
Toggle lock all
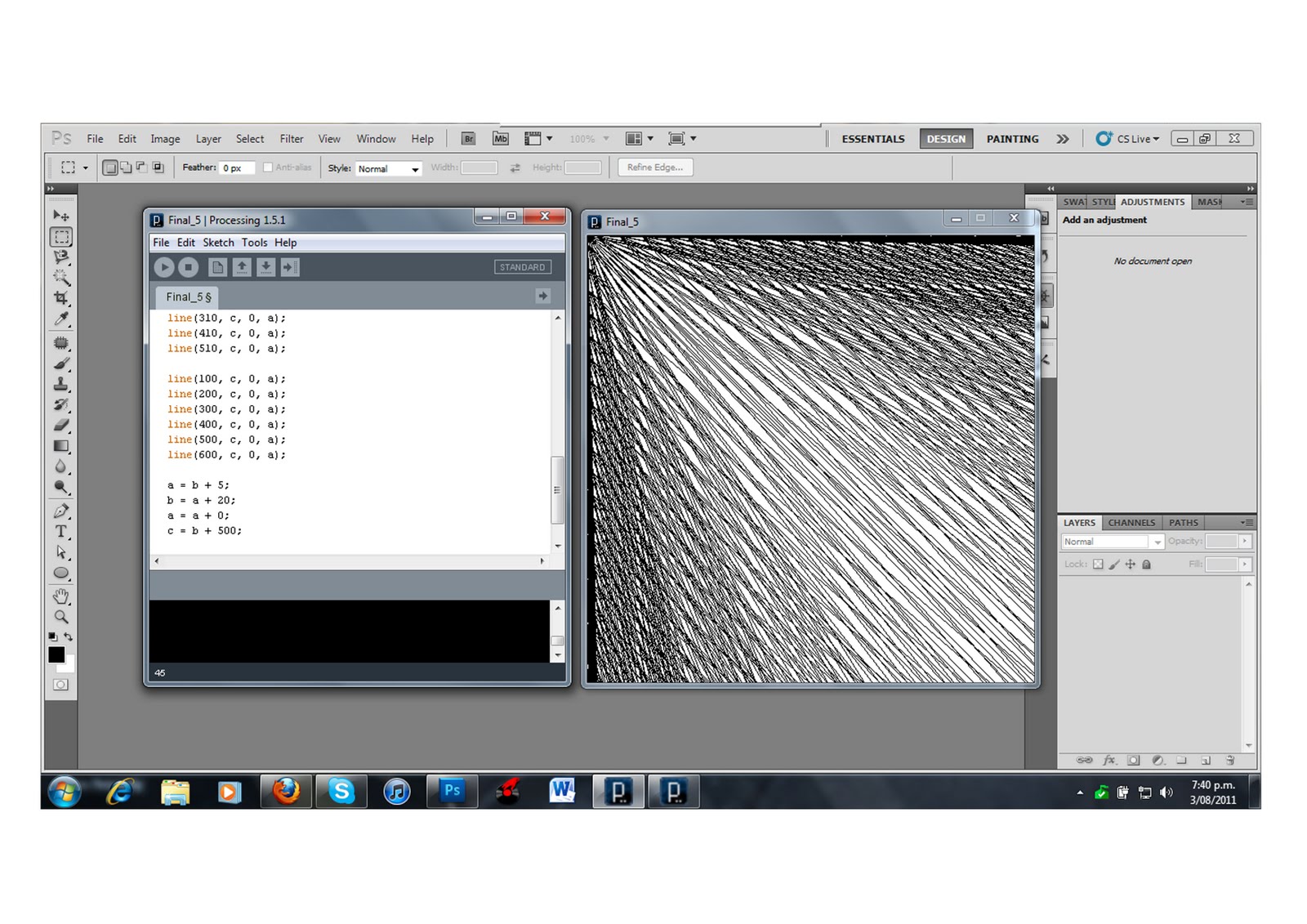pyautogui.click(x=1146, y=565)
